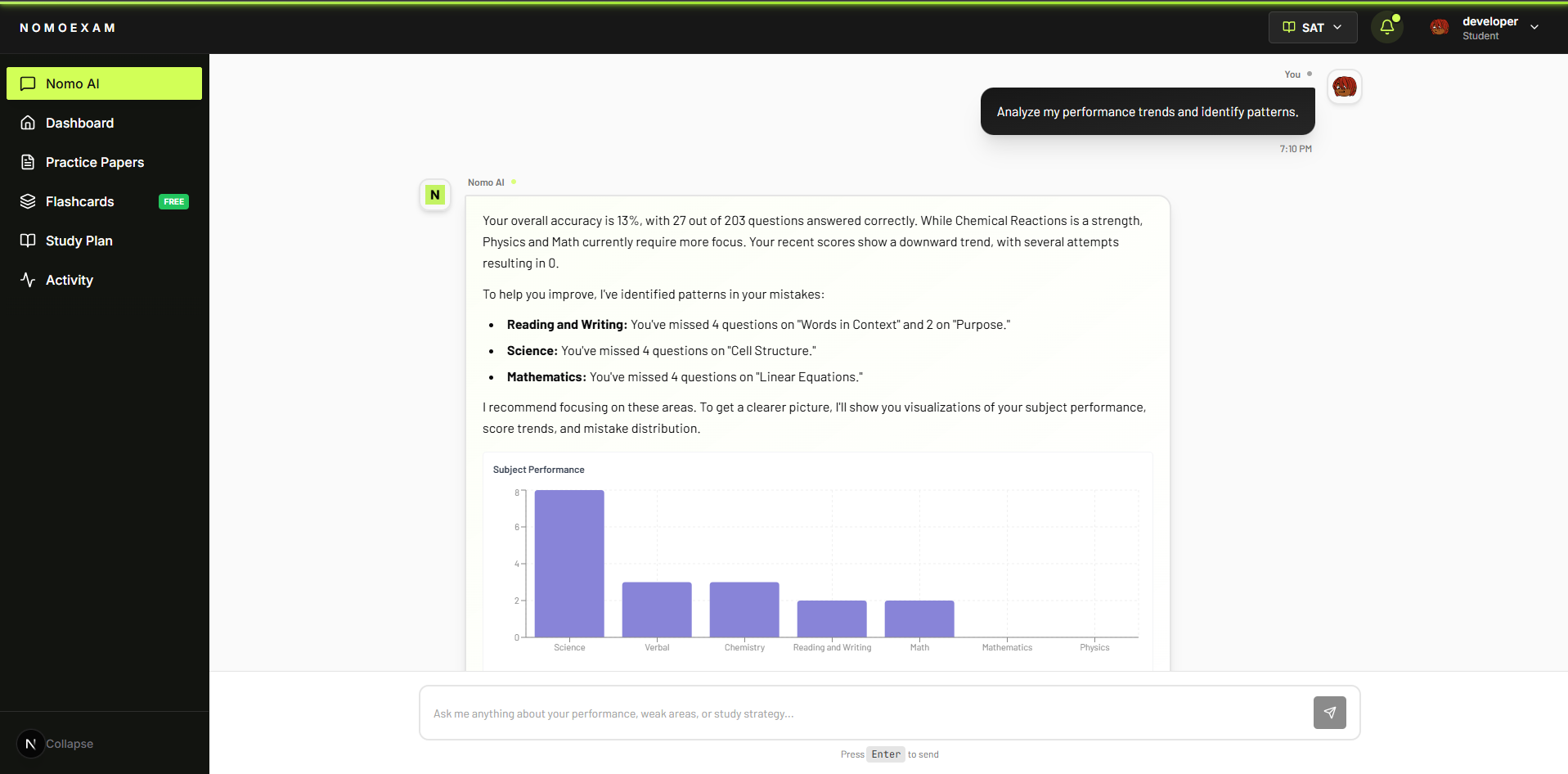Open Flashcards section

104,201
